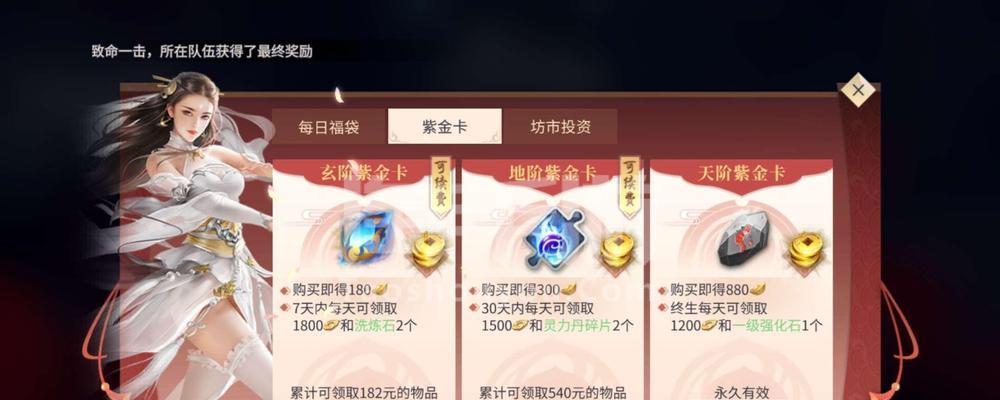This screenshot has width=1000, height=400.
Task: Select the 地阶紫金卡 card title
Action: click(552, 173)
